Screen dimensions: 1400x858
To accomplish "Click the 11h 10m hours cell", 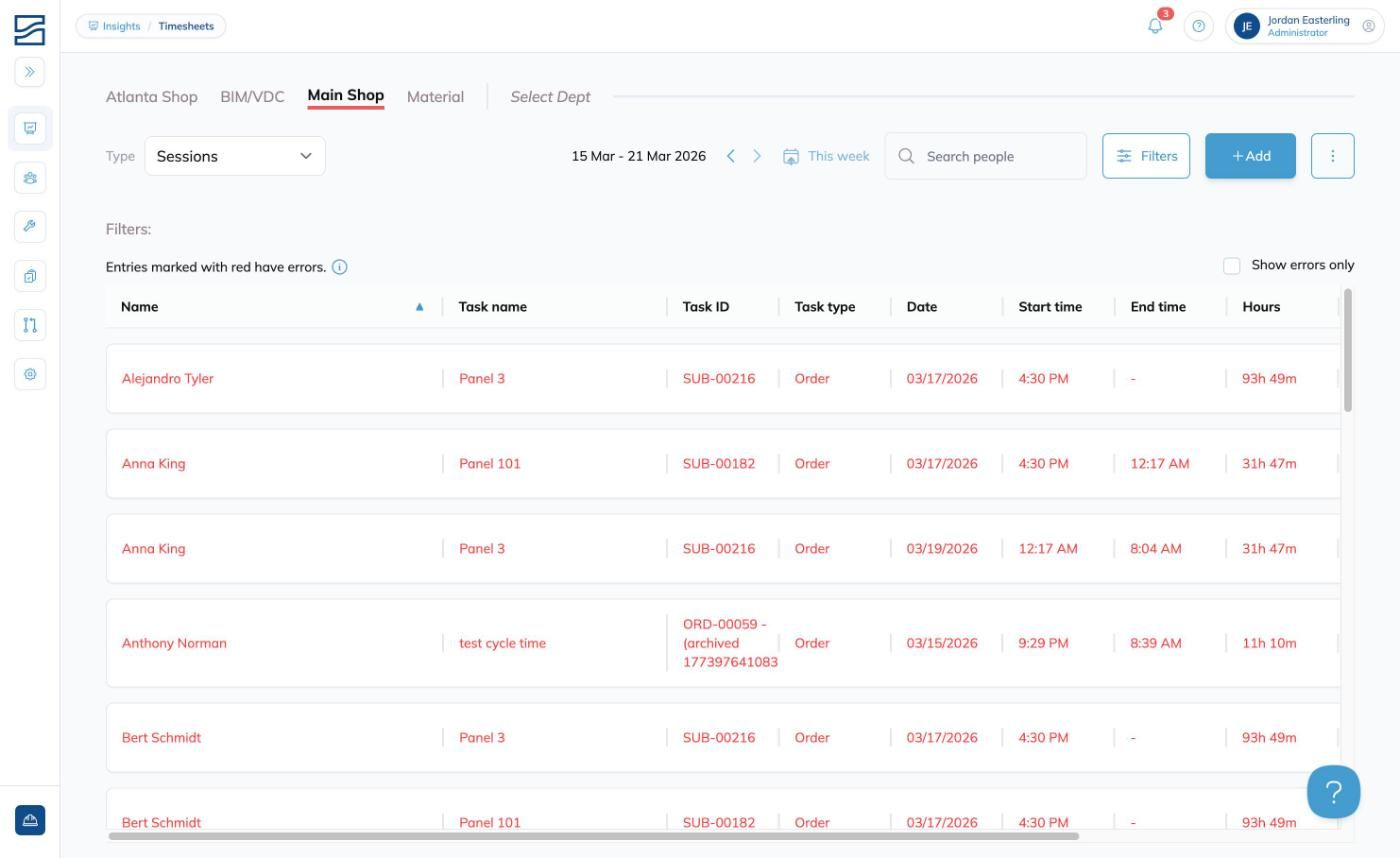I will coord(1269,643).
